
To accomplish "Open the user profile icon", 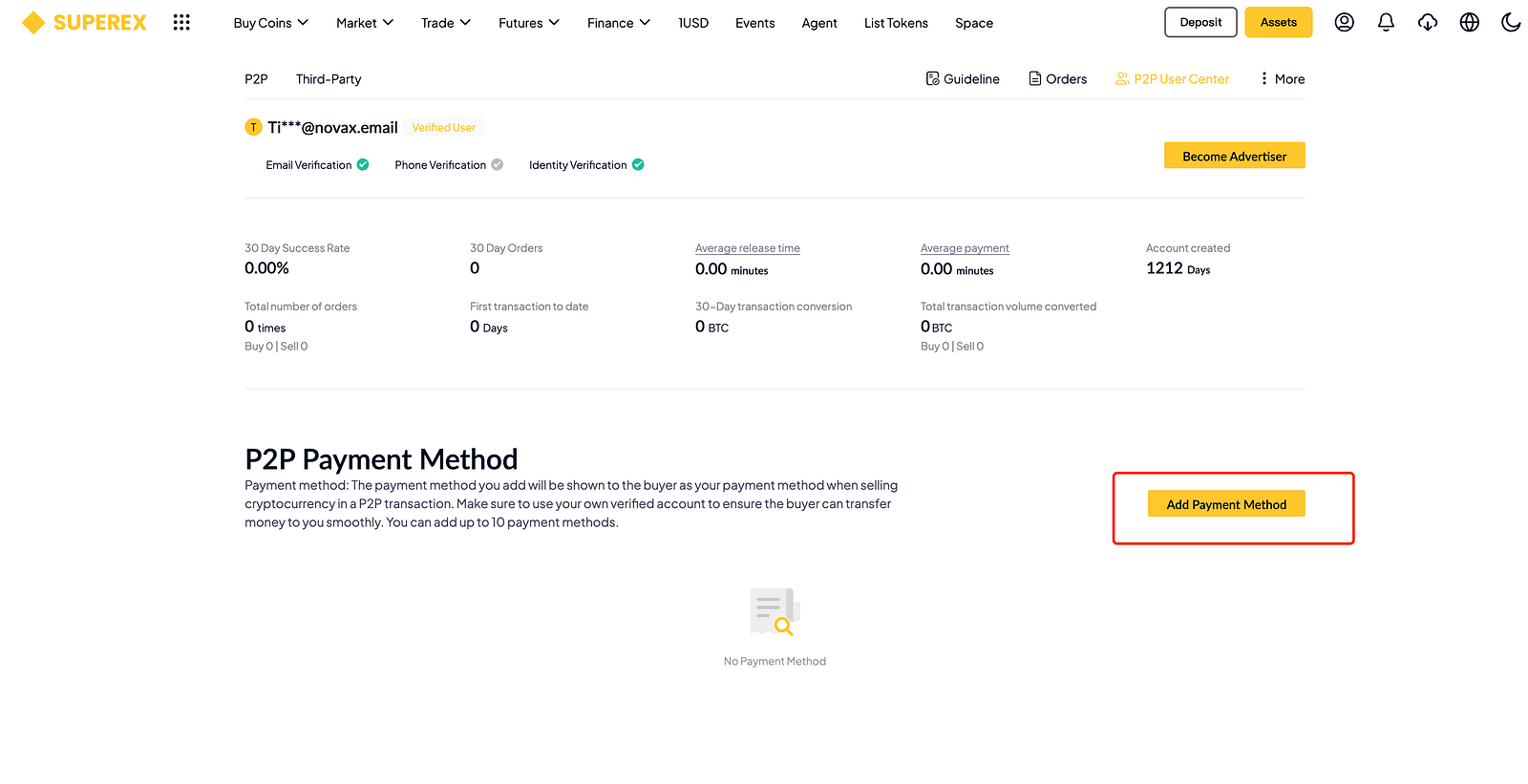I will pos(1344,22).
